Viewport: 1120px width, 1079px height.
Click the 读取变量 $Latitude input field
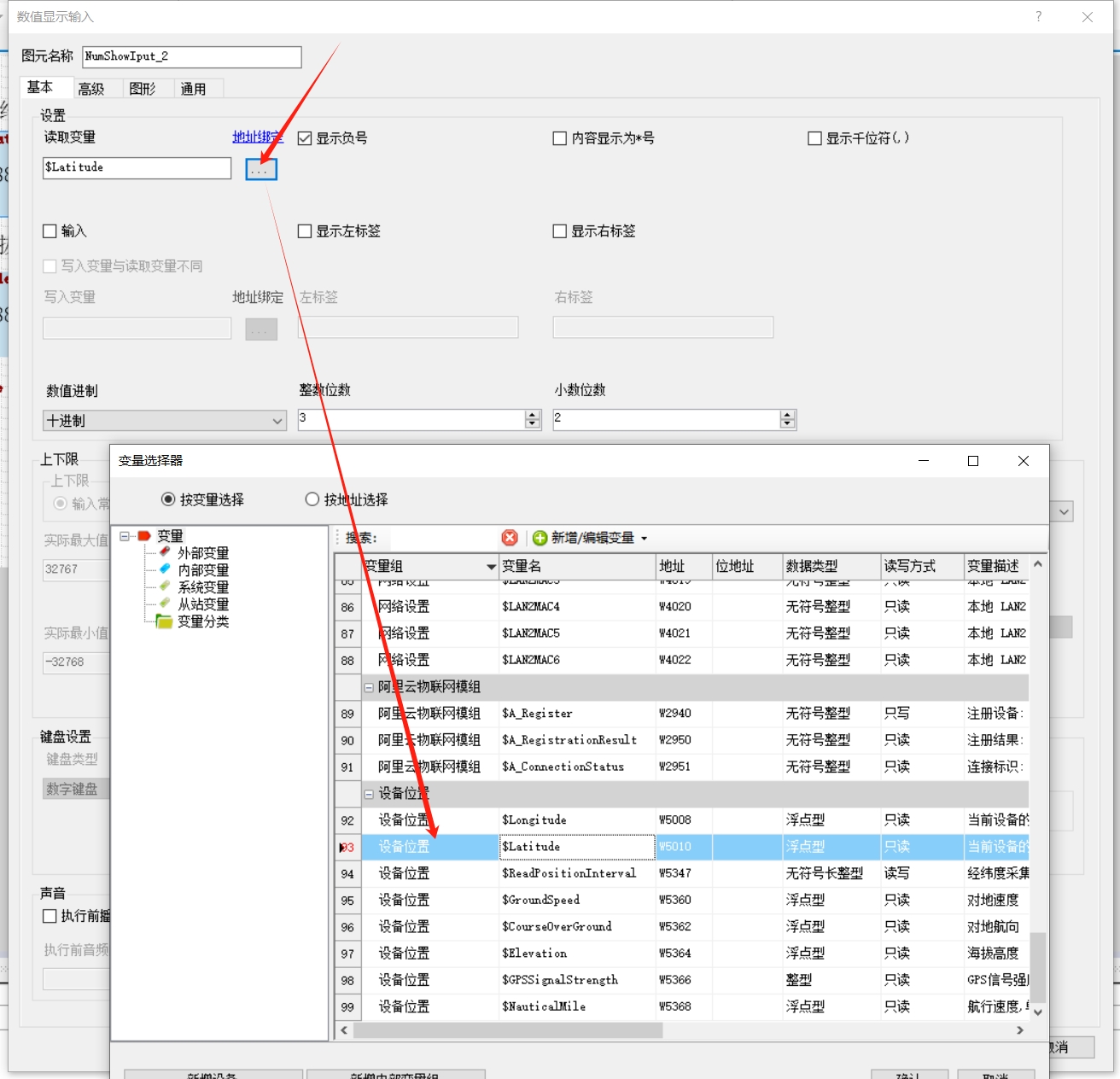137,168
